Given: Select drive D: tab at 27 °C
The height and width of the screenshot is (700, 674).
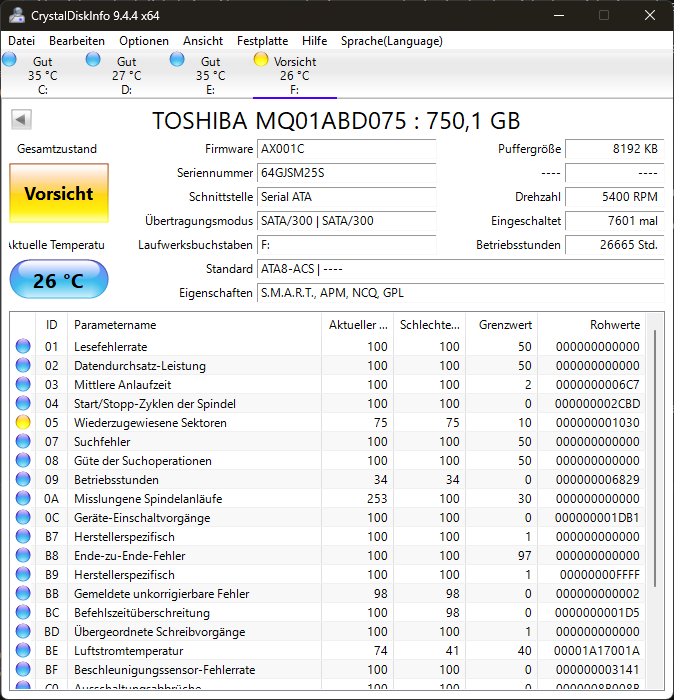Looking at the screenshot, I should pyautogui.click(x=126, y=75).
